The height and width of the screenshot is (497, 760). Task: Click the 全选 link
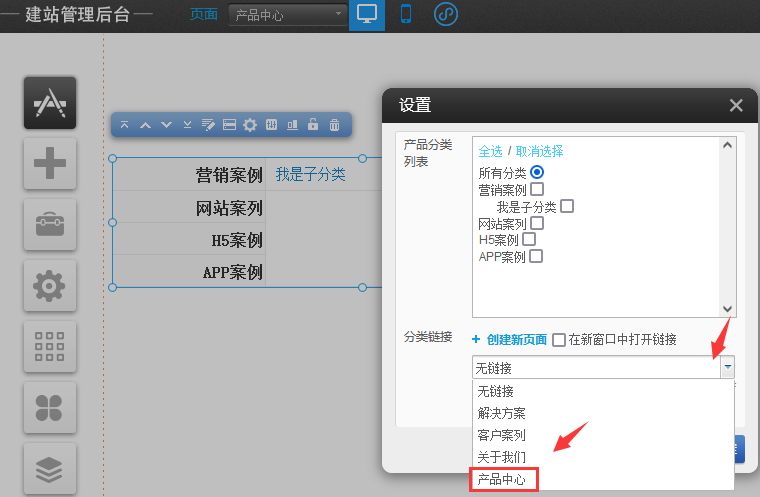click(490, 151)
